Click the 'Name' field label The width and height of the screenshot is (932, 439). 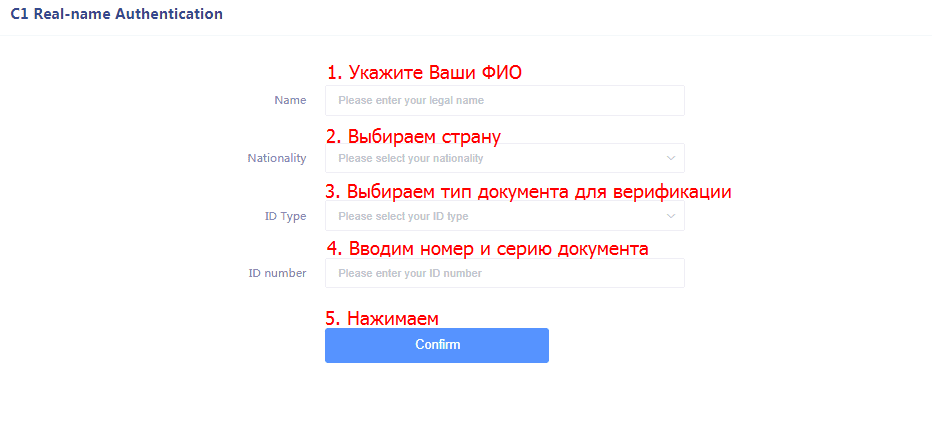pyautogui.click(x=290, y=101)
